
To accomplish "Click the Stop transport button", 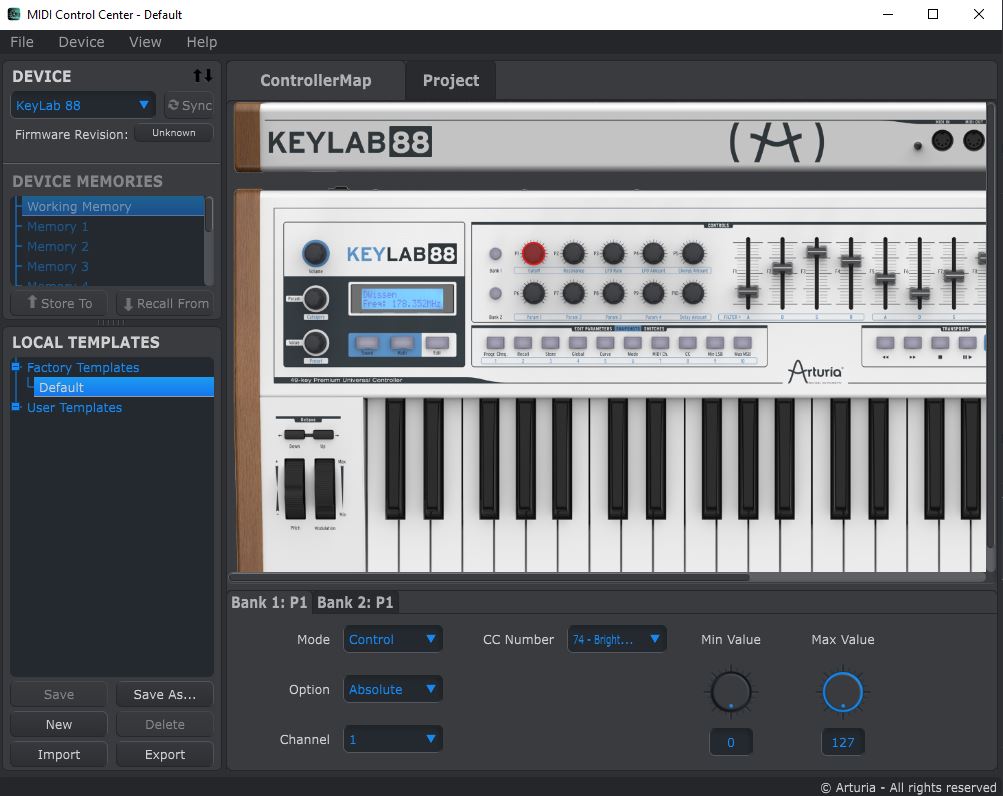I will pos(940,343).
